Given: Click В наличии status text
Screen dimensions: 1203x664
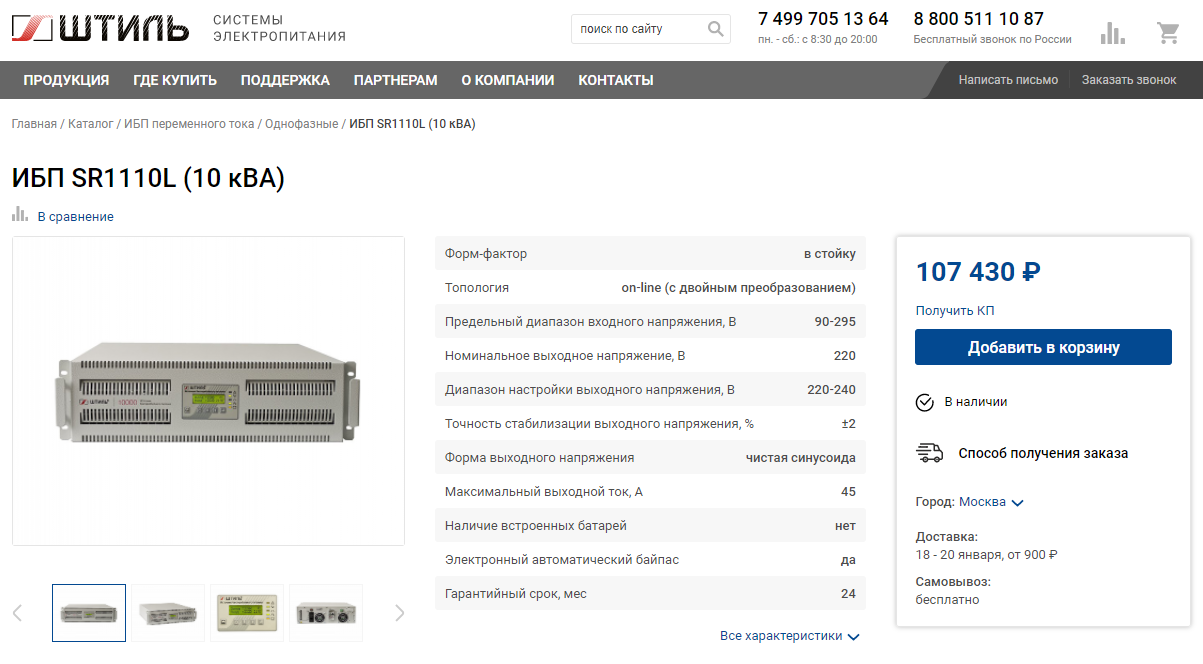Looking at the screenshot, I should click(x=976, y=402).
